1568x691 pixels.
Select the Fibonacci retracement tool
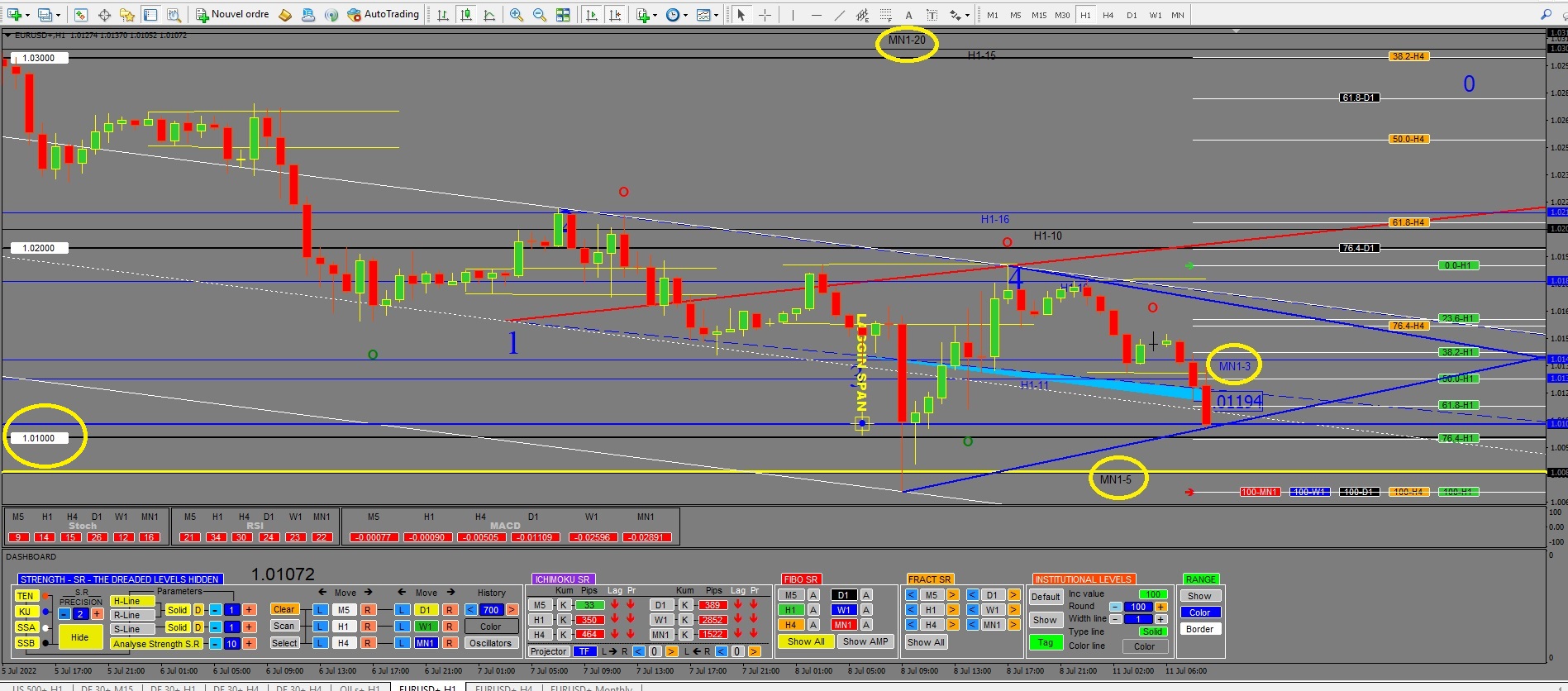point(885,15)
